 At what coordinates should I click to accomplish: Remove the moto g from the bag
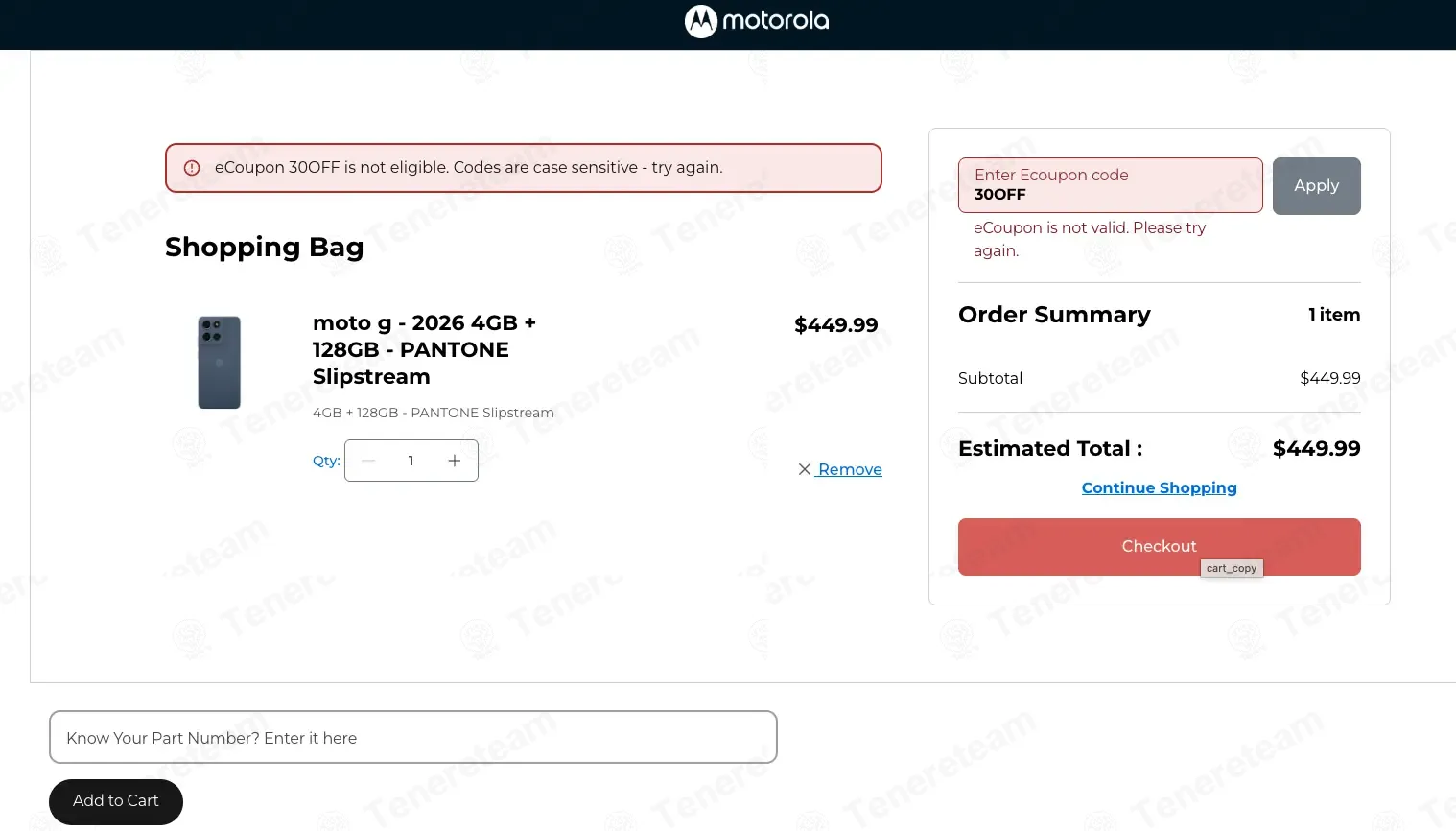pos(850,469)
